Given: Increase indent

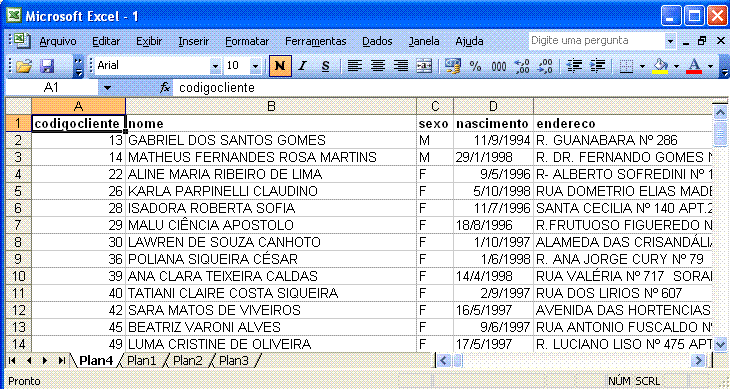Looking at the screenshot, I should 597,67.
